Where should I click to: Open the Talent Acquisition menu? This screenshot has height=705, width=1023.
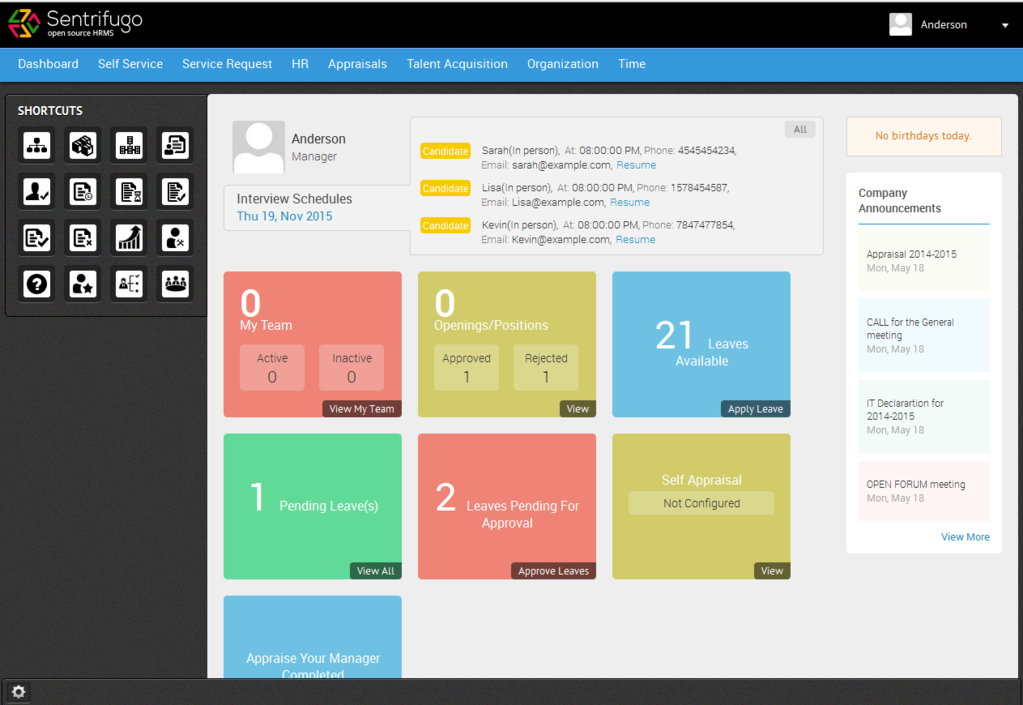457,64
